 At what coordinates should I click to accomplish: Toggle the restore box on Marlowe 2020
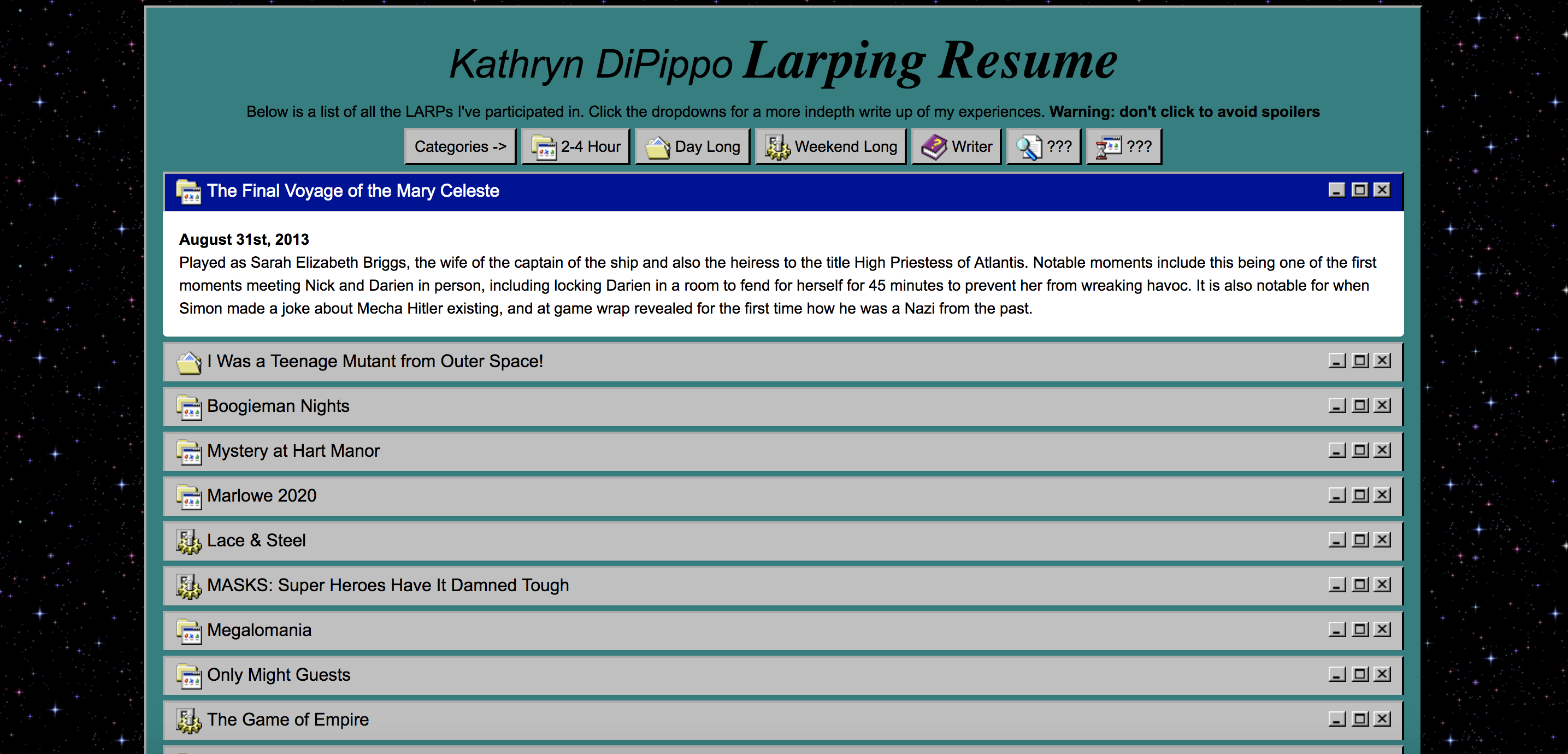coord(1359,496)
